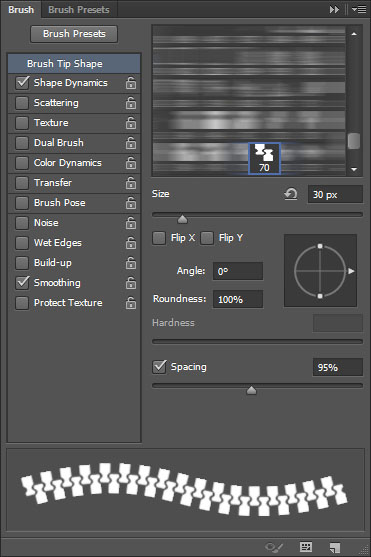This screenshot has height=557, width=371.
Task: Click the lock icon next to Shape Dynamics
Action: 131,83
